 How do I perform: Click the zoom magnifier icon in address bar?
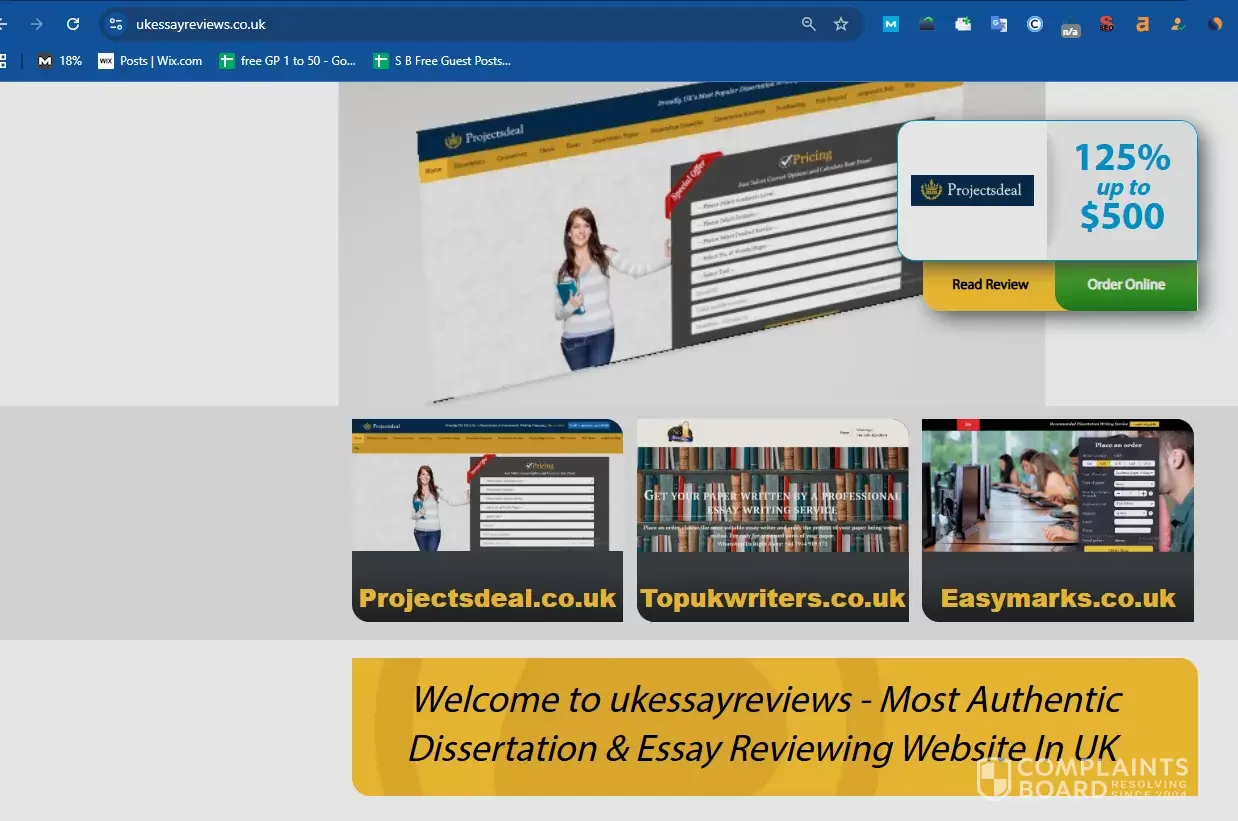coord(808,24)
